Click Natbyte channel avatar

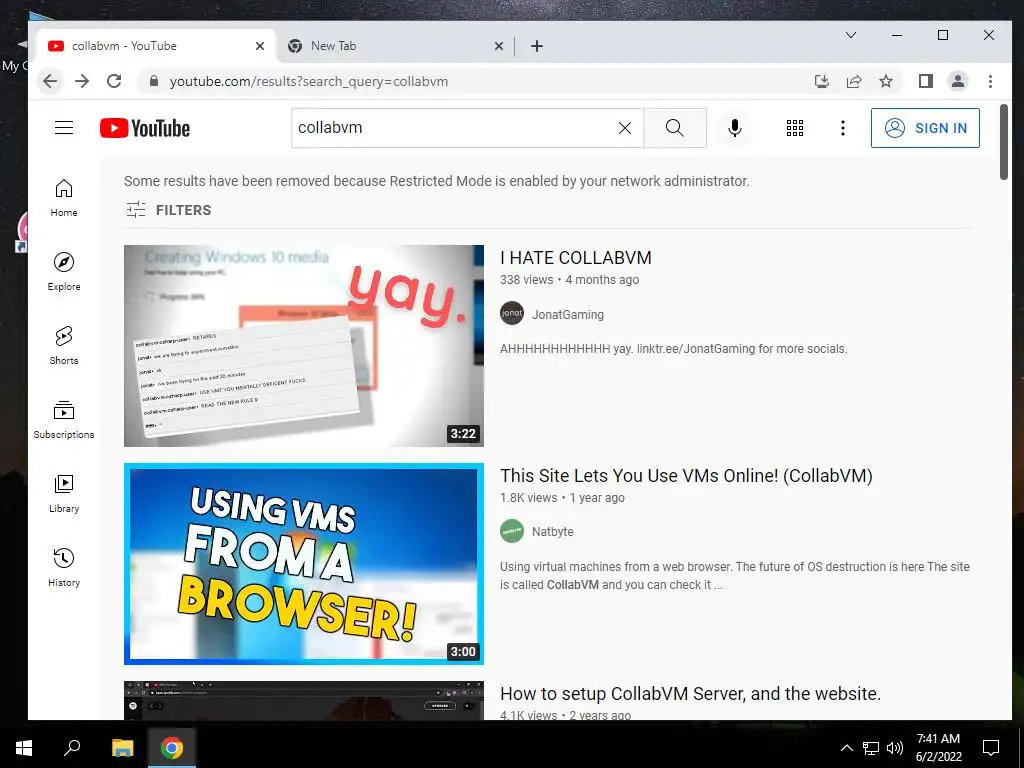[512, 531]
